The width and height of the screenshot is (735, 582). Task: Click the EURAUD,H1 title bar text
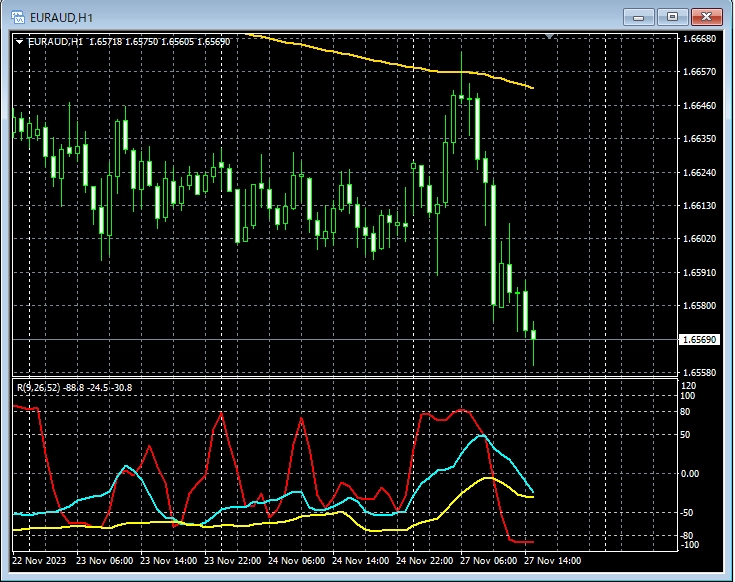click(x=62, y=17)
